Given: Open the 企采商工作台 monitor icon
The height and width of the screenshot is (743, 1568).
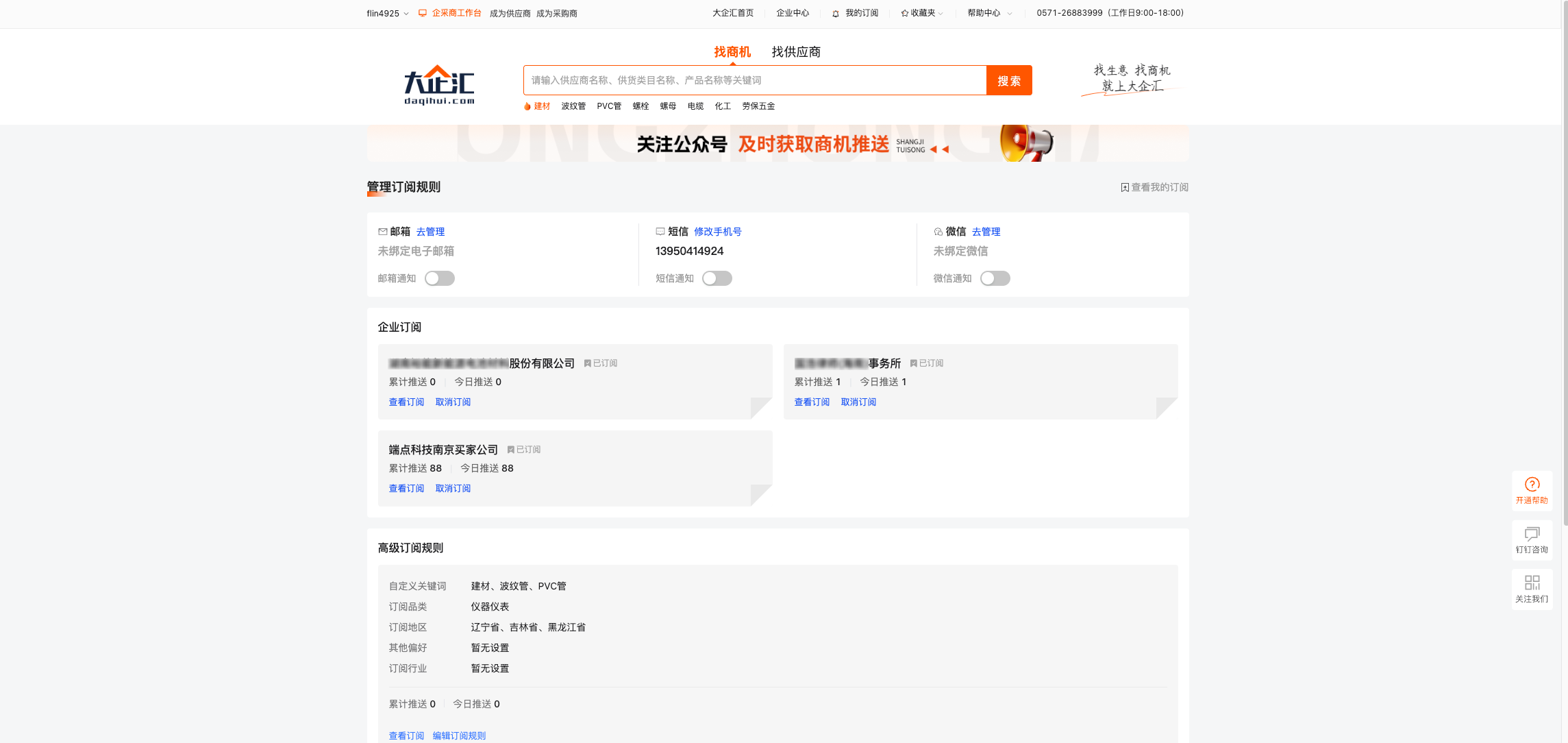Looking at the screenshot, I should (x=422, y=12).
